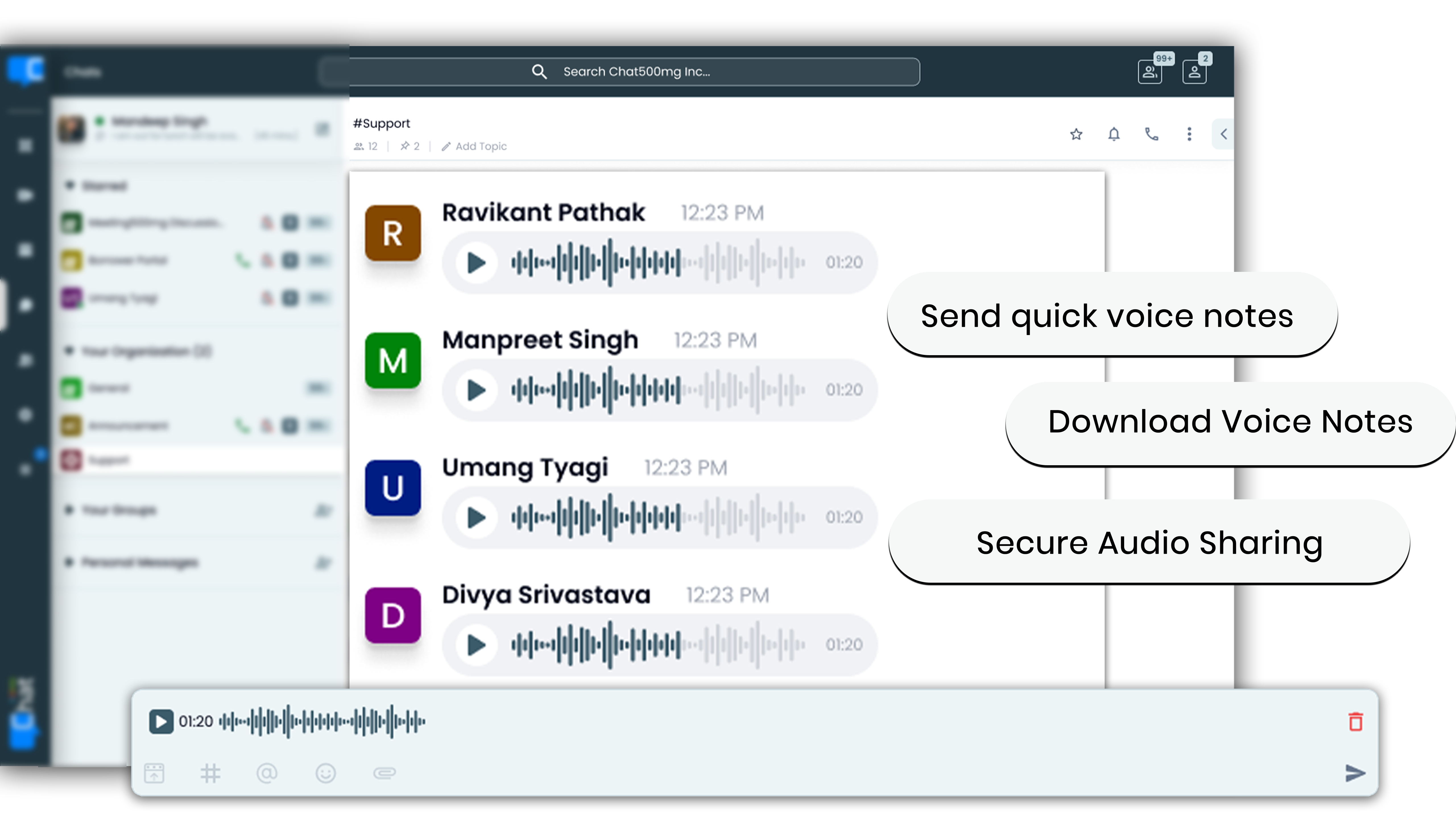This screenshot has width=1456, height=819.
Task: Toggle notifications bell for #Support
Action: [1114, 135]
